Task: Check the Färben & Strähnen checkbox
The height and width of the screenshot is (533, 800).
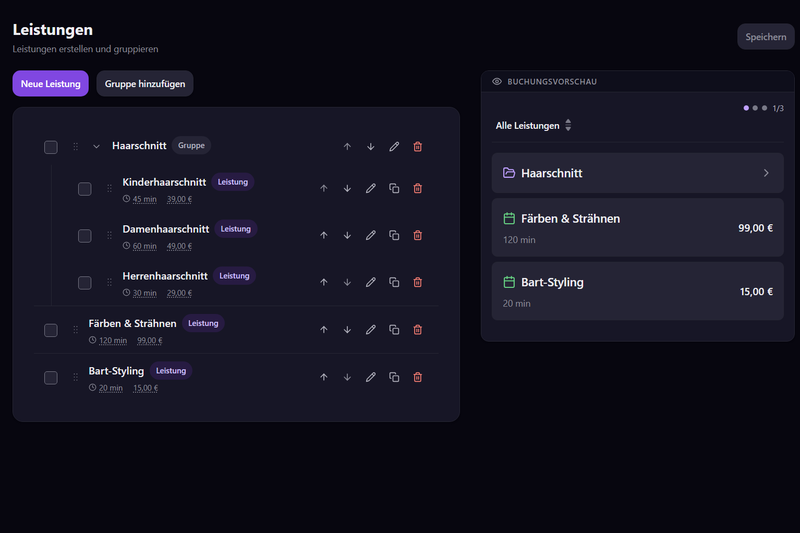Action: [51, 331]
